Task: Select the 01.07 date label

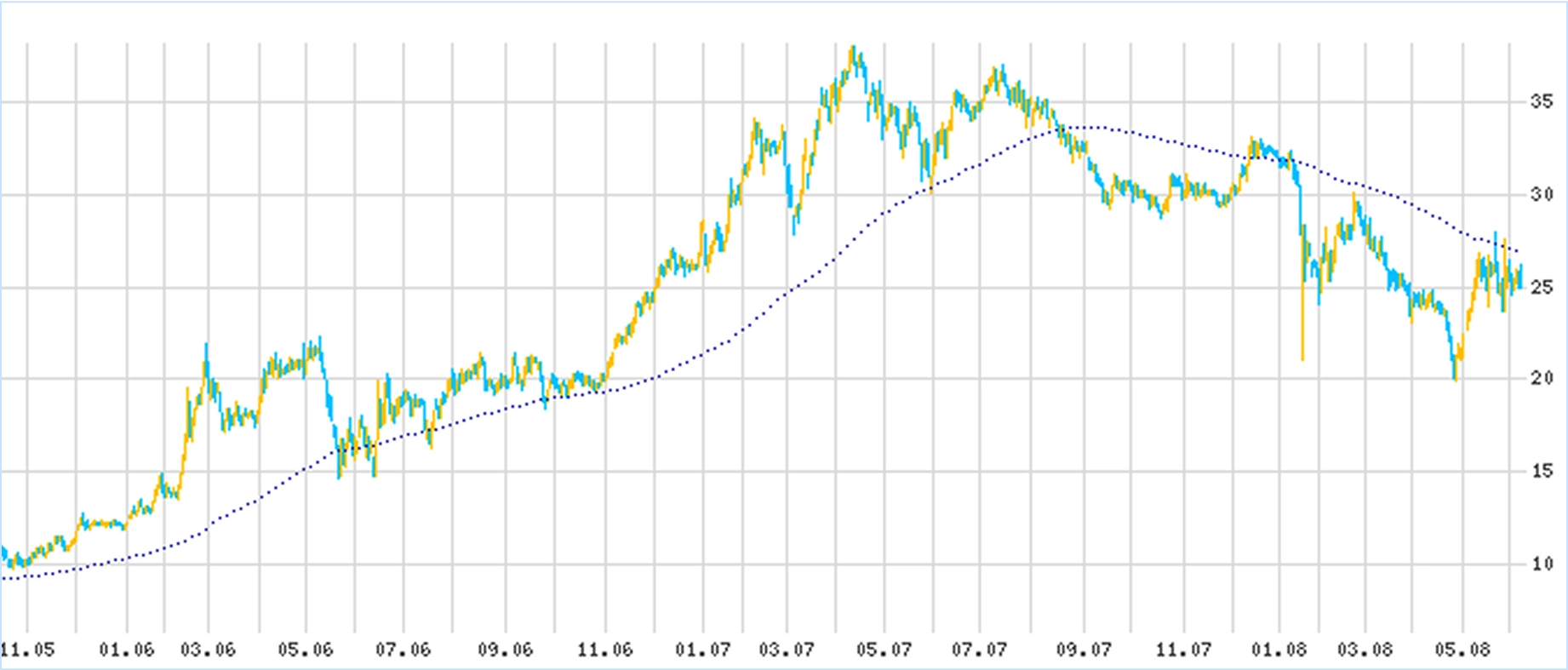Action: point(703,650)
